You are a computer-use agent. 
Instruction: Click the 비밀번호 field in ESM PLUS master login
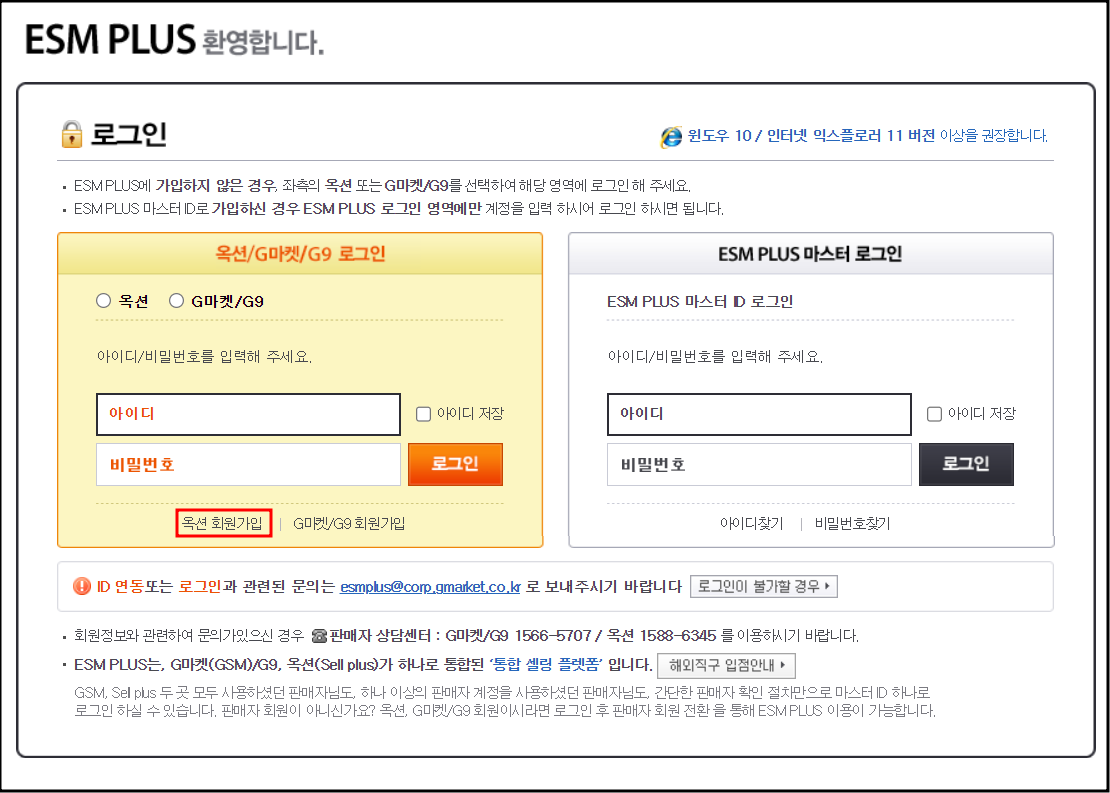759,464
